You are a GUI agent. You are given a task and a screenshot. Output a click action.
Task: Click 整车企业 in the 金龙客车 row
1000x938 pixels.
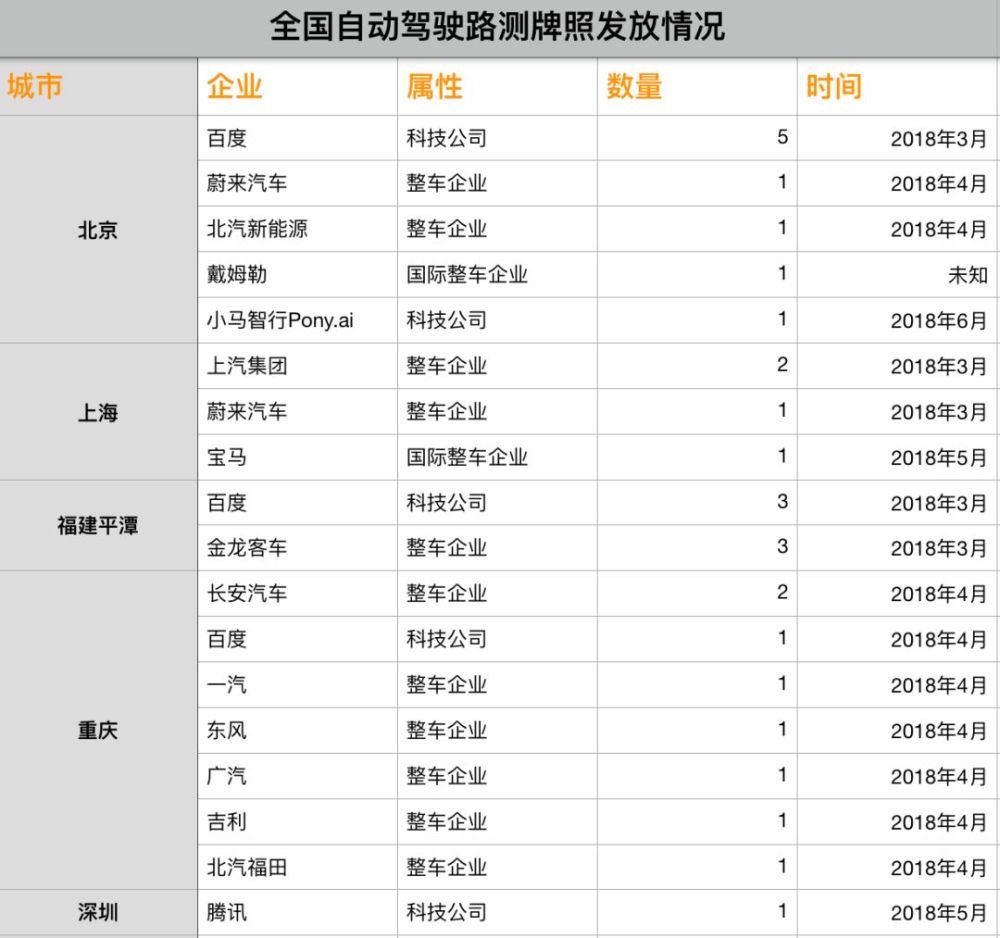tap(446, 548)
